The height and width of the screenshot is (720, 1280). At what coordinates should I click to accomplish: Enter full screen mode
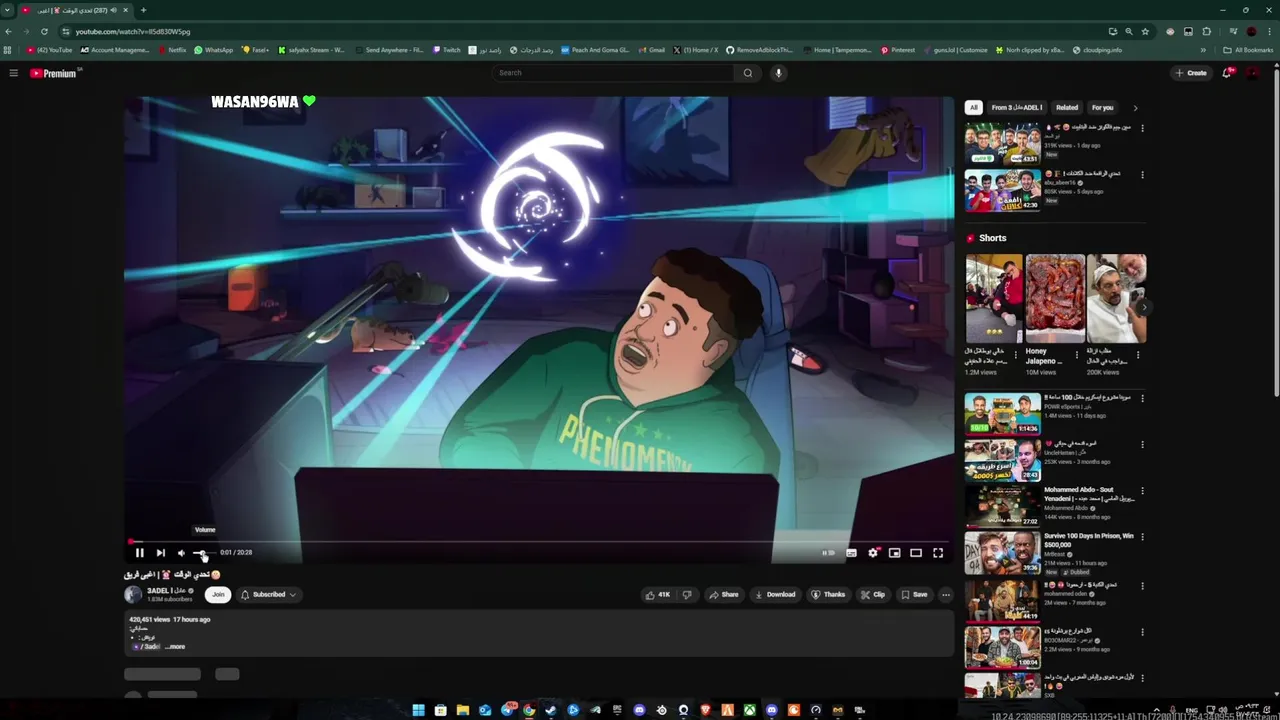(x=938, y=552)
